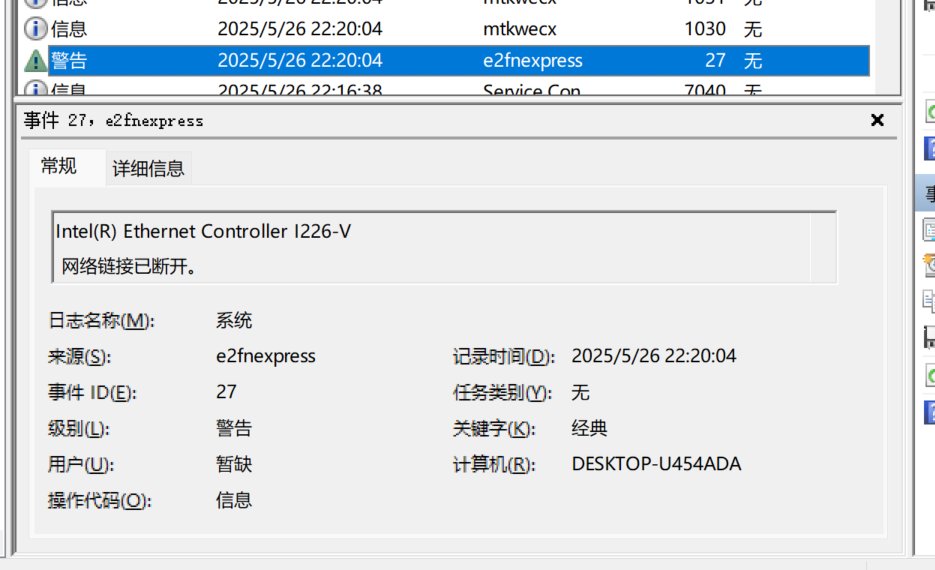This screenshot has width=935, height=570.
Task: Click the 来源(S) label
Action: pyautogui.click(x=79, y=357)
